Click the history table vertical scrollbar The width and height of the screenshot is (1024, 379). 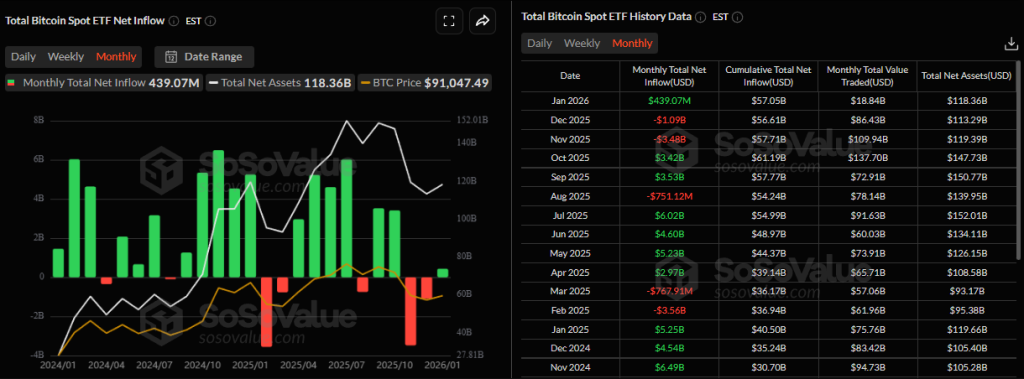pos(1019,160)
